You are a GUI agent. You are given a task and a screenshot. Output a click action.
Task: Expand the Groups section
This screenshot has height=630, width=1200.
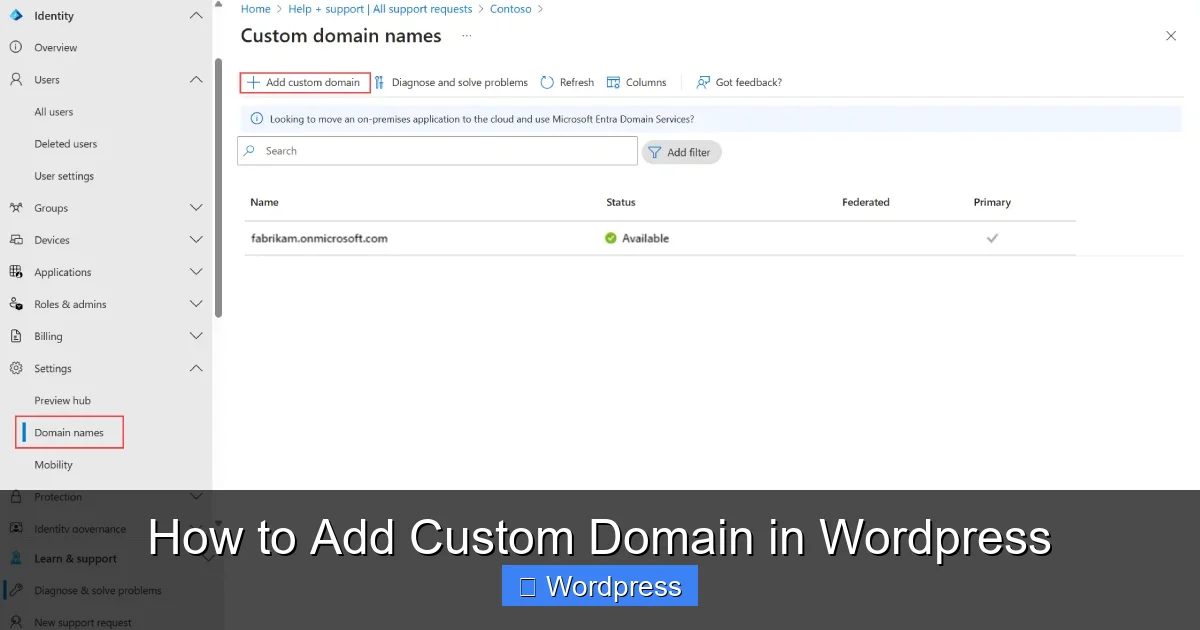click(x=195, y=208)
